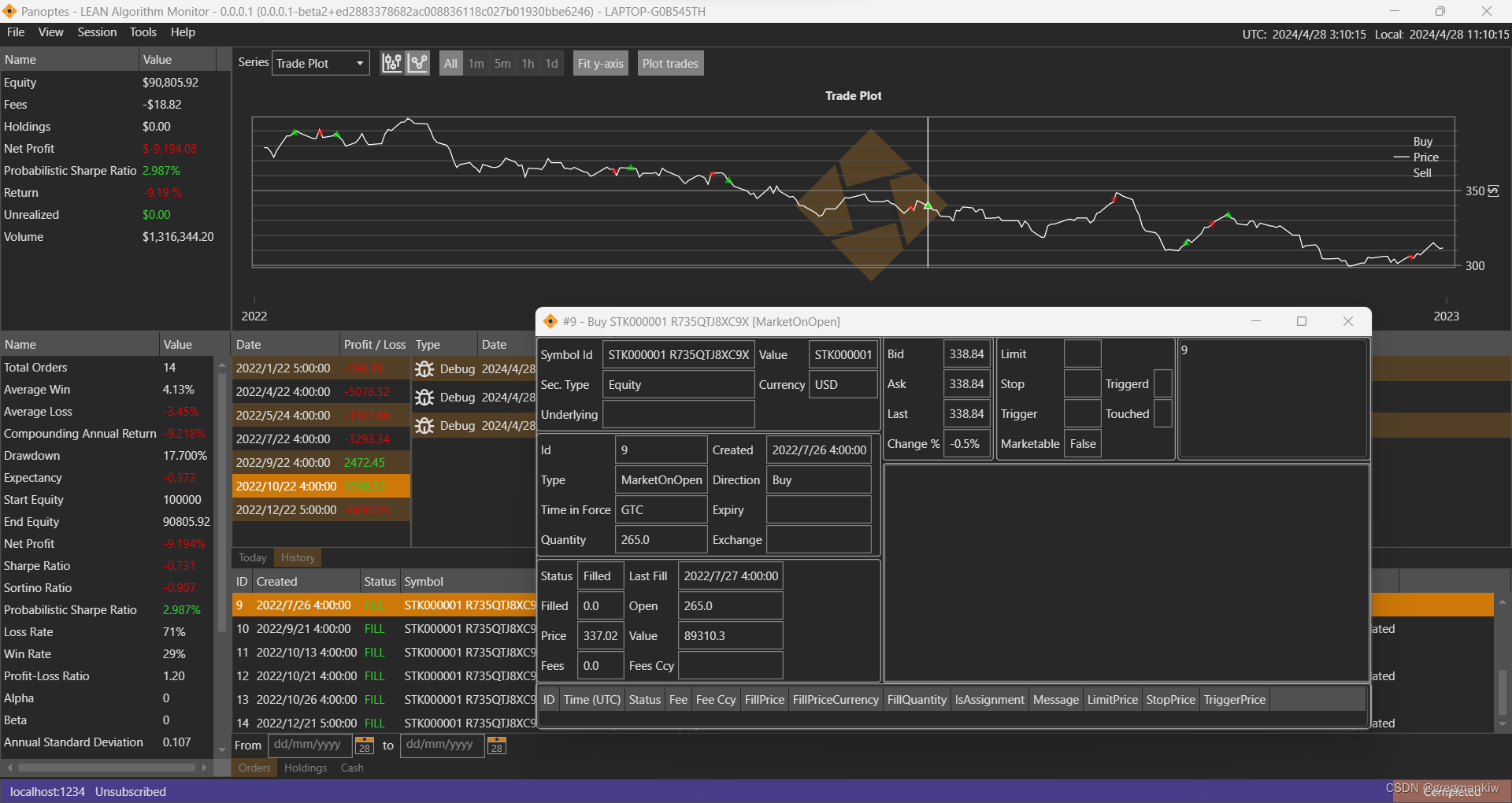The image size is (1512, 803).
Task: Select the 2022/9/22 4:00:00 profit row
Action: [321, 463]
